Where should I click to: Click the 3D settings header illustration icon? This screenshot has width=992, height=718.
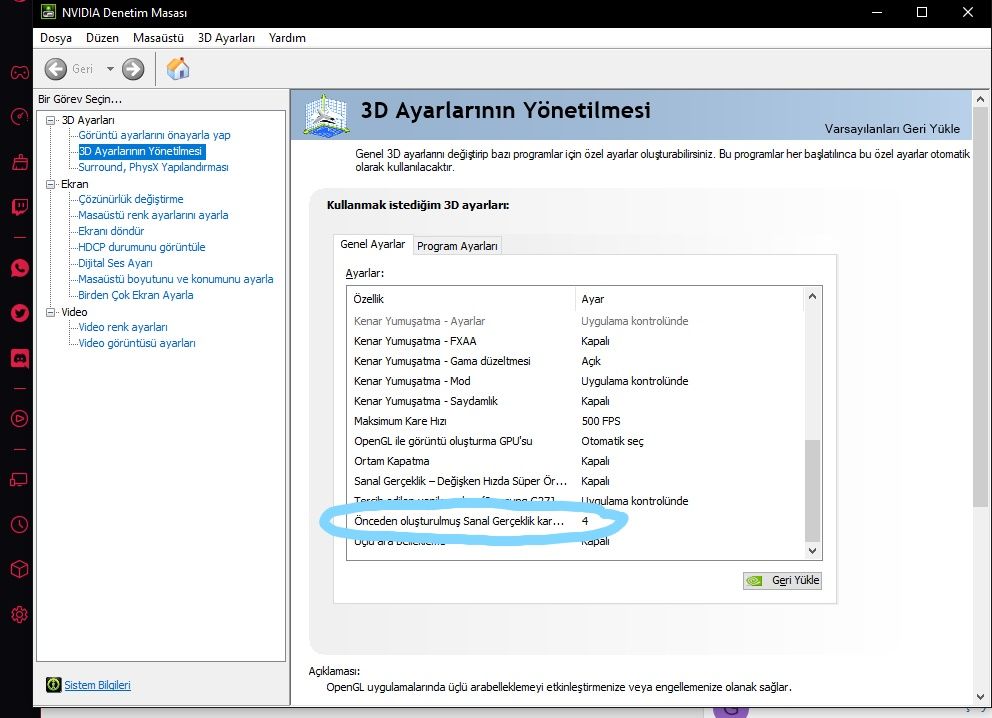click(x=325, y=115)
